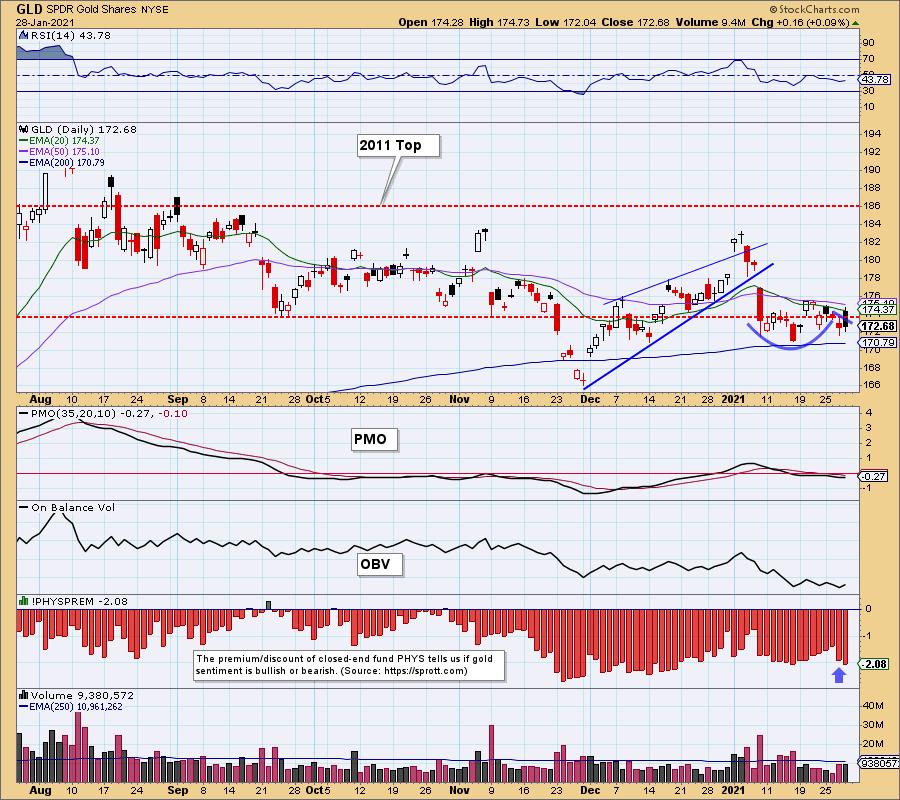Click the 194 price axis label
This screenshot has height=800, width=900.
pos(872,134)
